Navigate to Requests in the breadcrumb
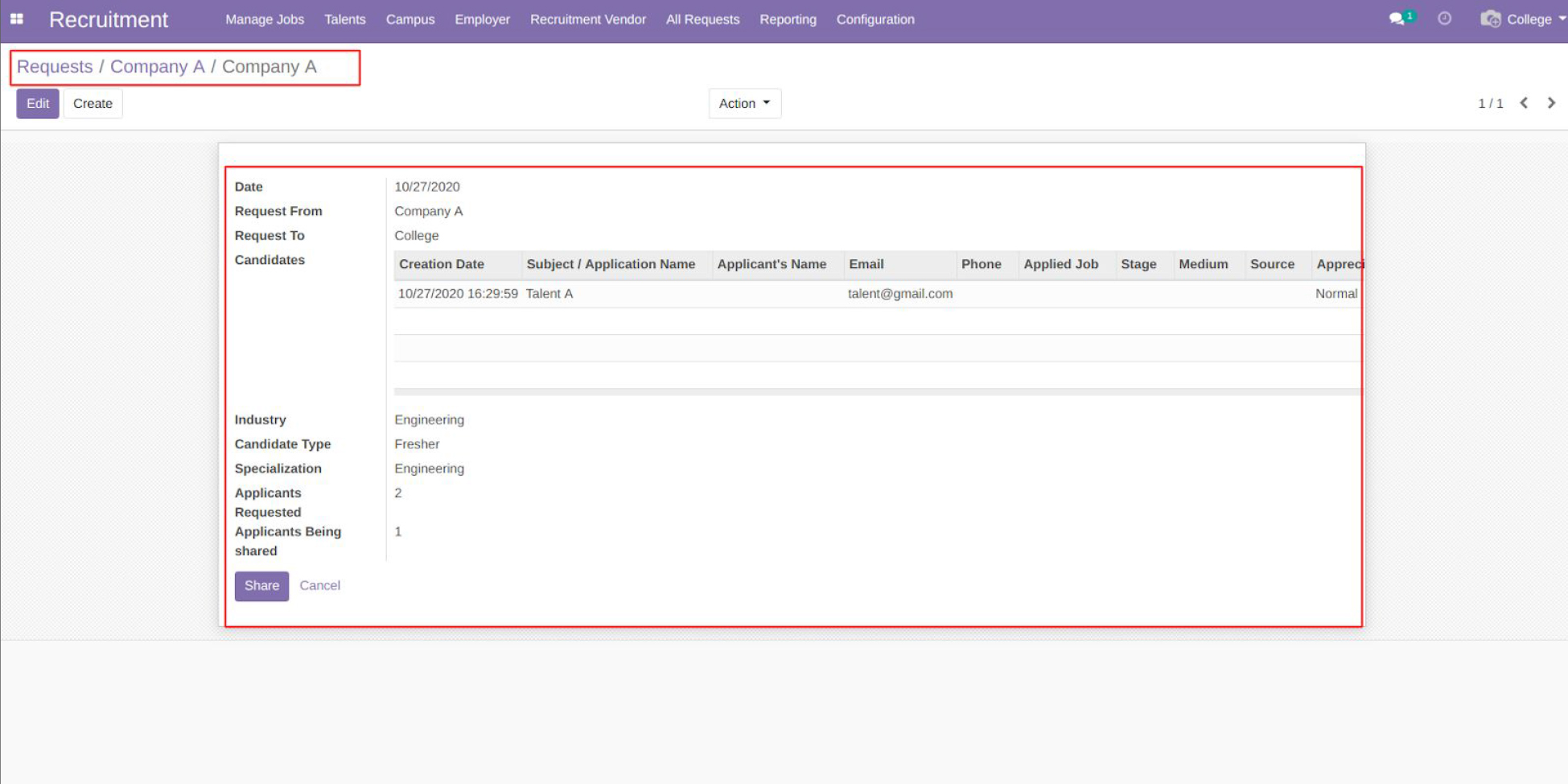Viewport: 1568px width, 784px height. pyautogui.click(x=55, y=67)
